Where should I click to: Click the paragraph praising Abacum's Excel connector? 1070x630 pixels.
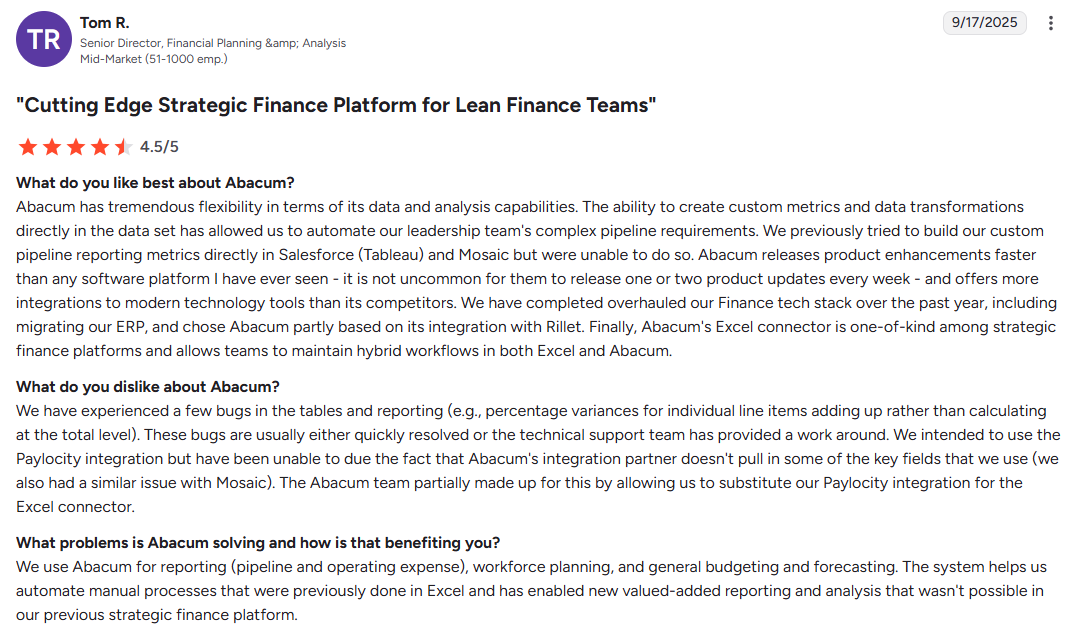[535, 279]
